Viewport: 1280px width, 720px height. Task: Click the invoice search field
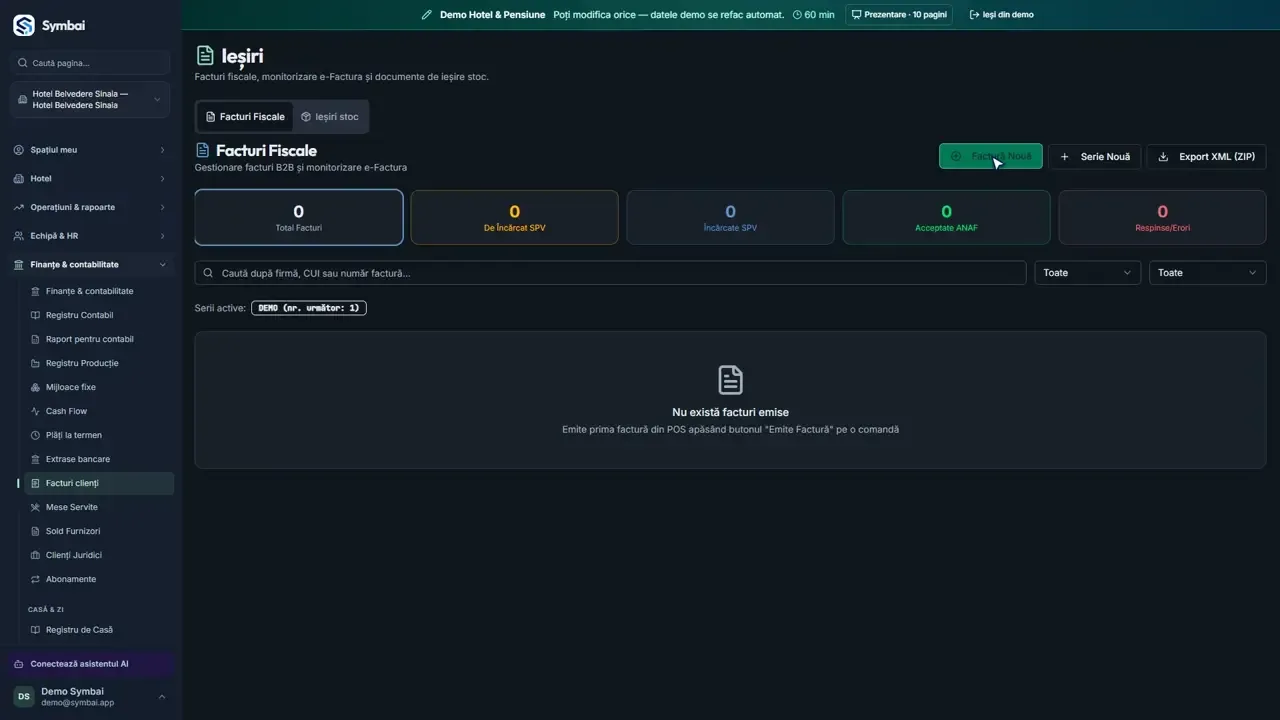point(610,273)
